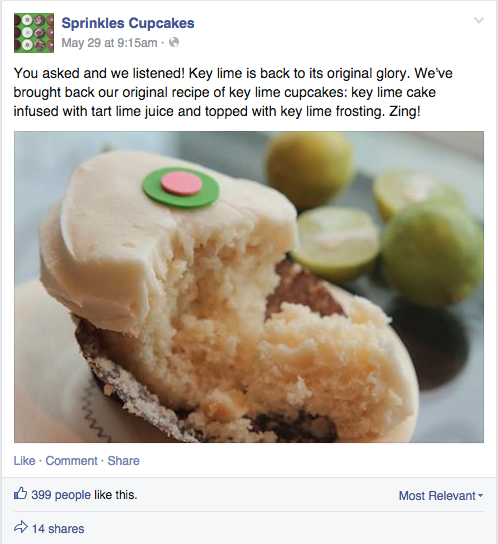Click the whole lime in the photo
Image resolution: width=498 pixels, height=544 pixels.
pyautogui.click(x=432, y=255)
